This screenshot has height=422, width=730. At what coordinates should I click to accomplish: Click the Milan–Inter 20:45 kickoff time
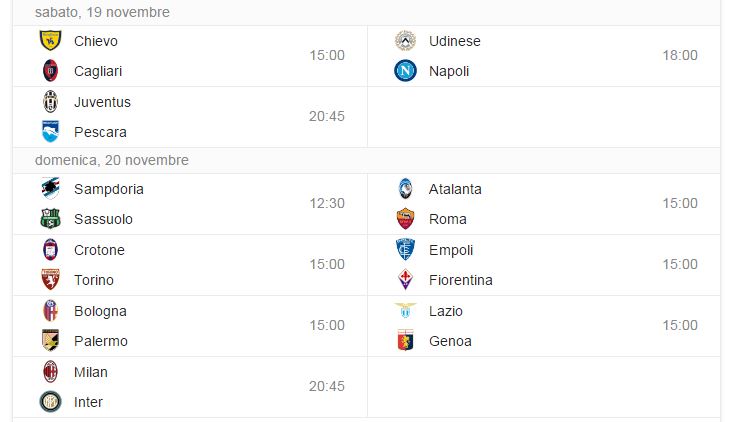click(327, 386)
